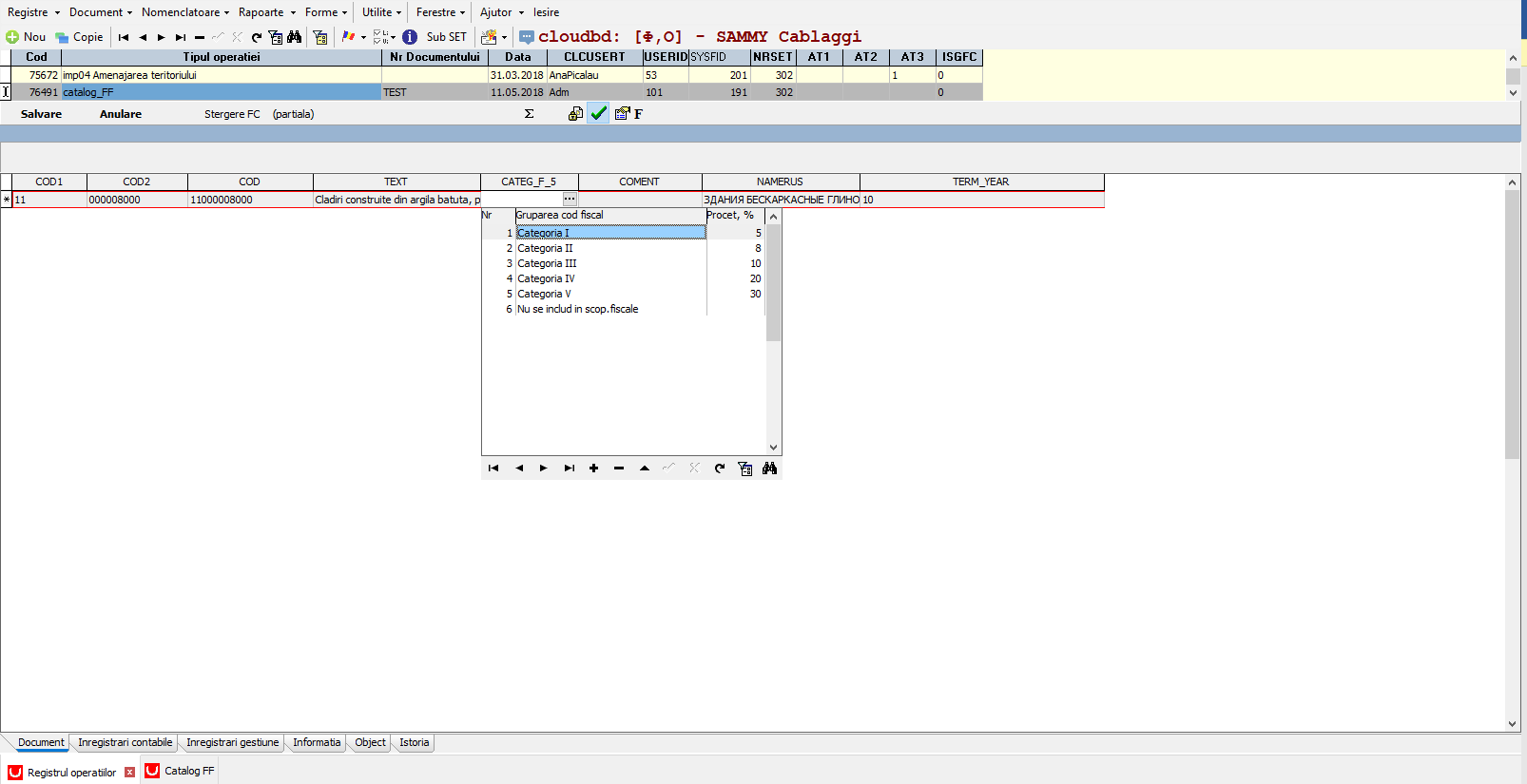Open the flag icon dropdown arrow

[x=363, y=38]
